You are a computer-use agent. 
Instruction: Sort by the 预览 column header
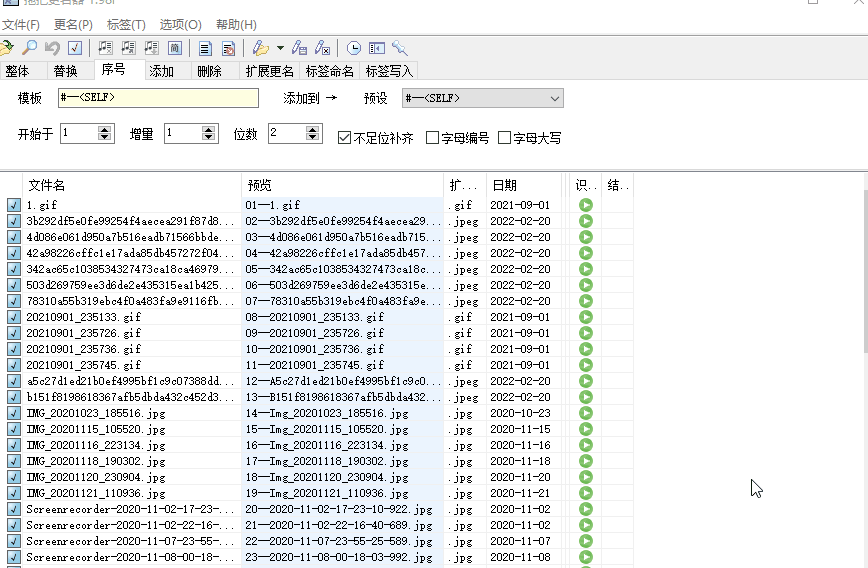[342, 185]
